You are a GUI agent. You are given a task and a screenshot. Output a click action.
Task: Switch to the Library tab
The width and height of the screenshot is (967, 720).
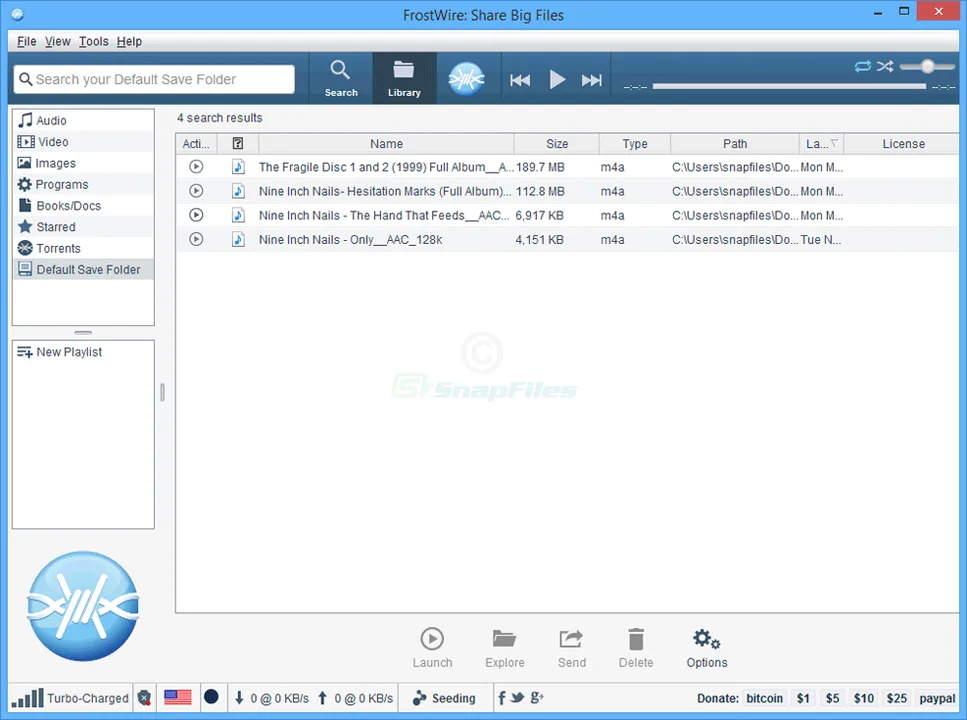point(404,78)
